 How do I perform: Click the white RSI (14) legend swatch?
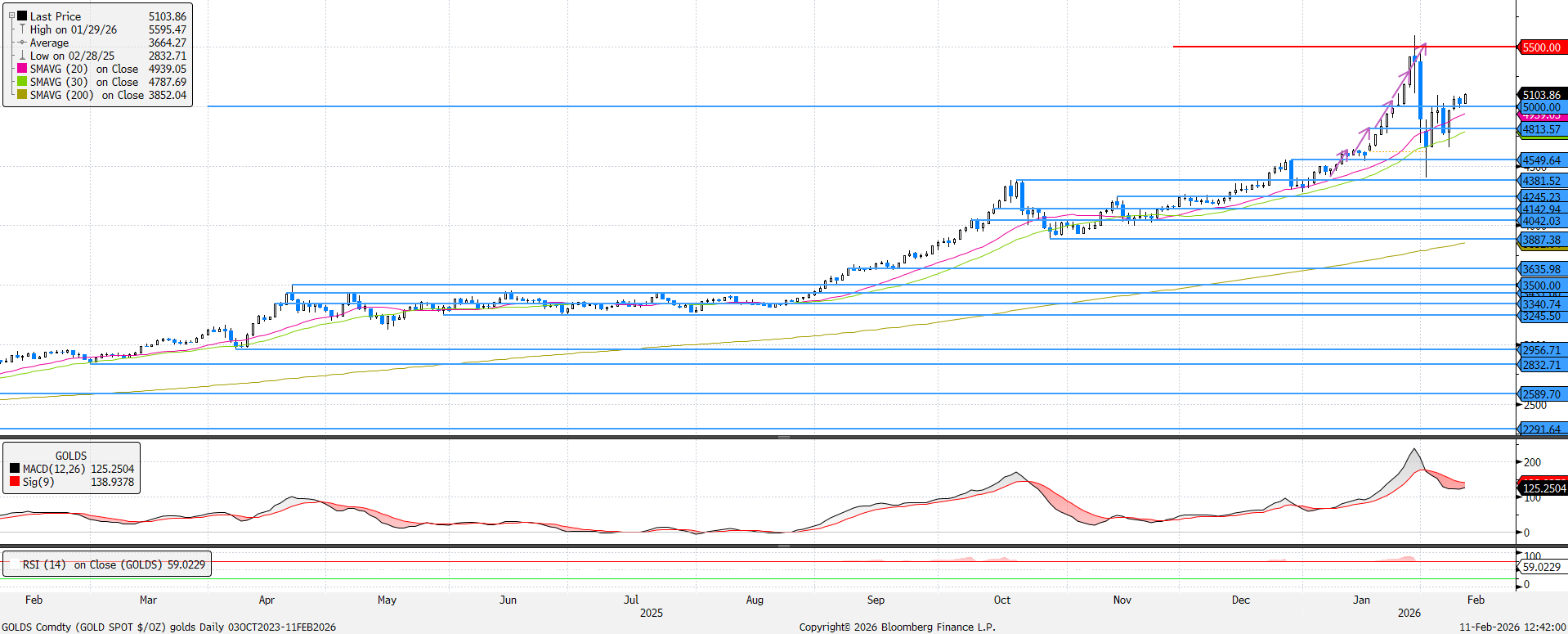click(15, 564)
